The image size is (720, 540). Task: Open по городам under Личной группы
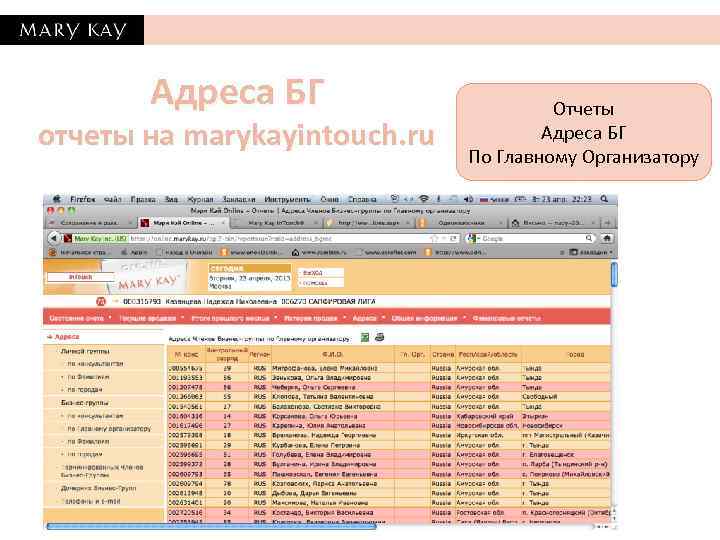click(84, 389)
